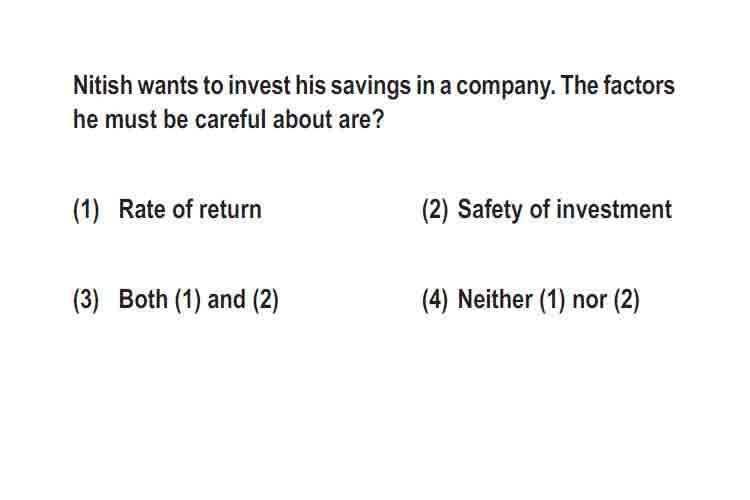Click the word Neither in option four
Viewport: 750px width, 500px height.
(x=495, y=300)
